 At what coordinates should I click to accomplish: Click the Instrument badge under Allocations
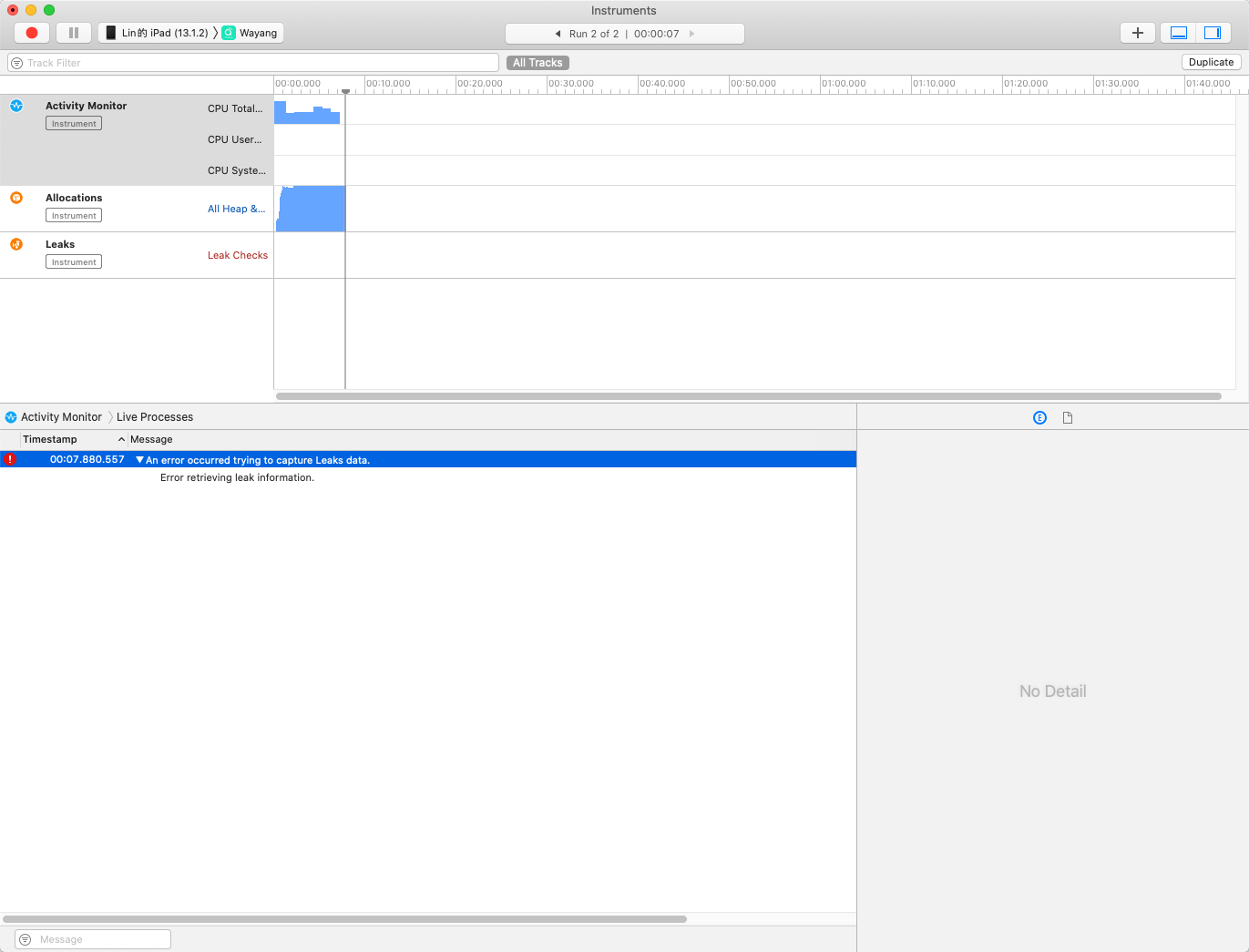coord(74,215)
